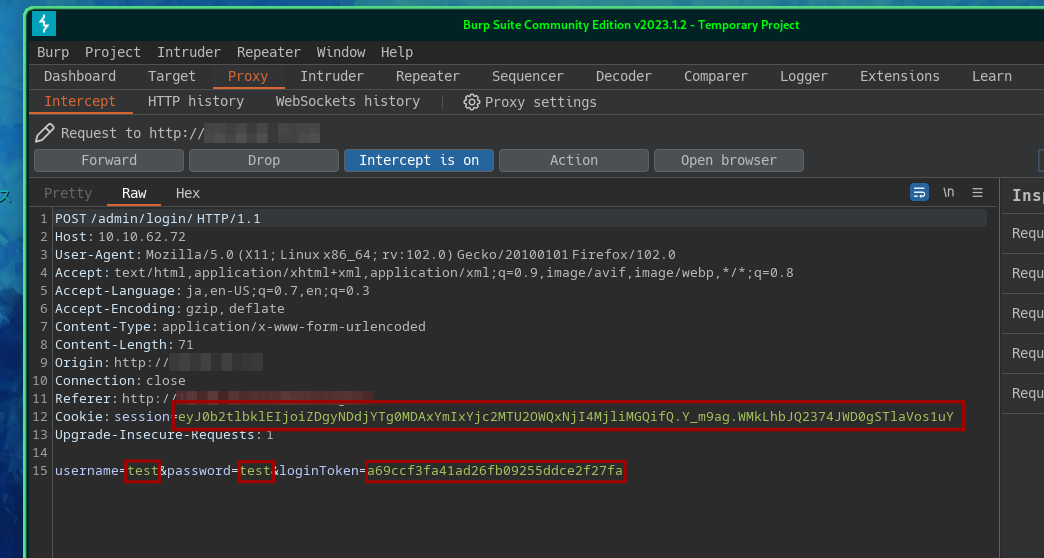Select the Proxy tab

pyautogui.click(x=248, y=77)
